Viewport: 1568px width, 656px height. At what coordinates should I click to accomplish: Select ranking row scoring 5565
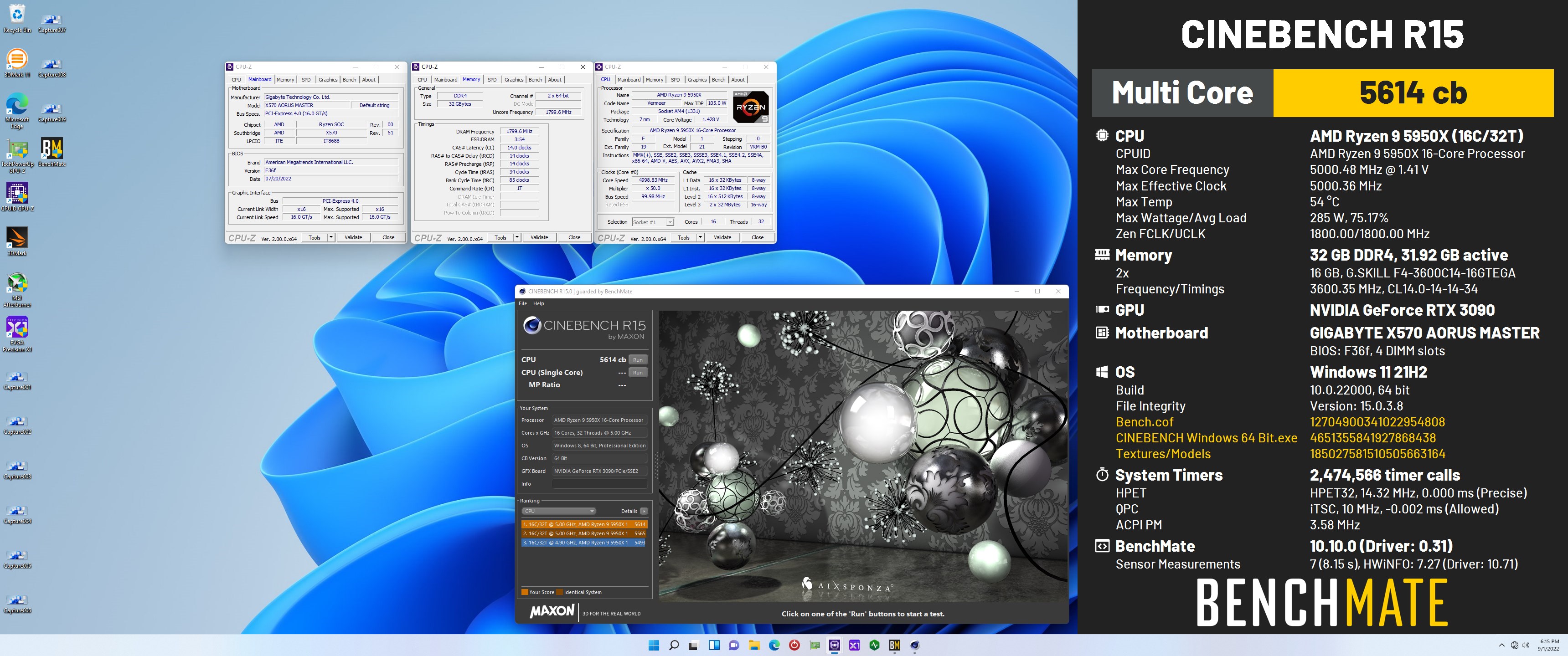pos(584,533)
